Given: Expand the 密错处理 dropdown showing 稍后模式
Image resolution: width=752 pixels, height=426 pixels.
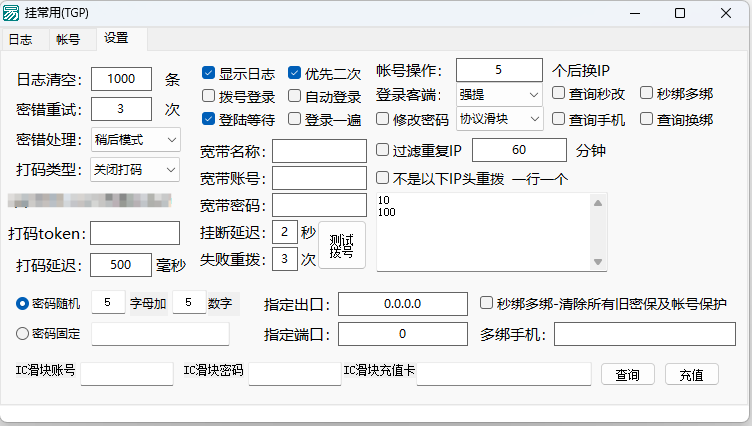Looking at the screenshot, I should (x=135, y=139).
